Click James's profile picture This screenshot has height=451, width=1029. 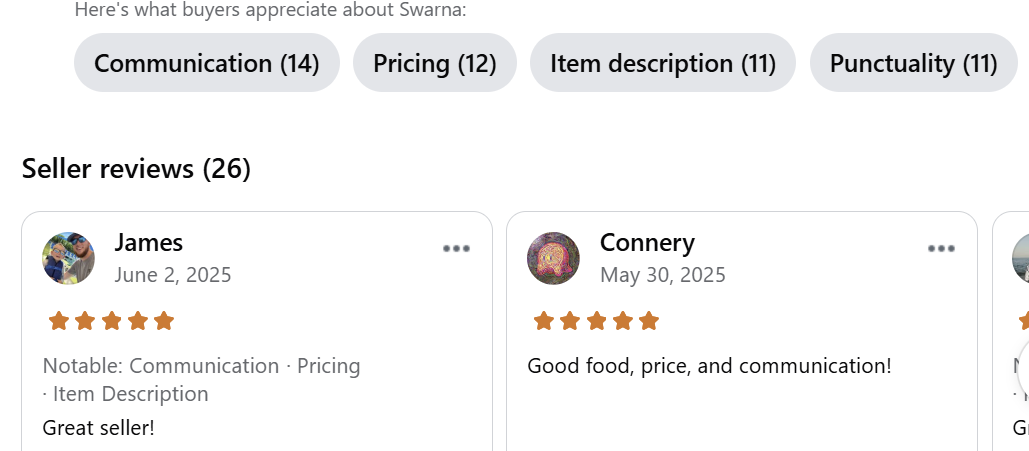coord(69,258)
